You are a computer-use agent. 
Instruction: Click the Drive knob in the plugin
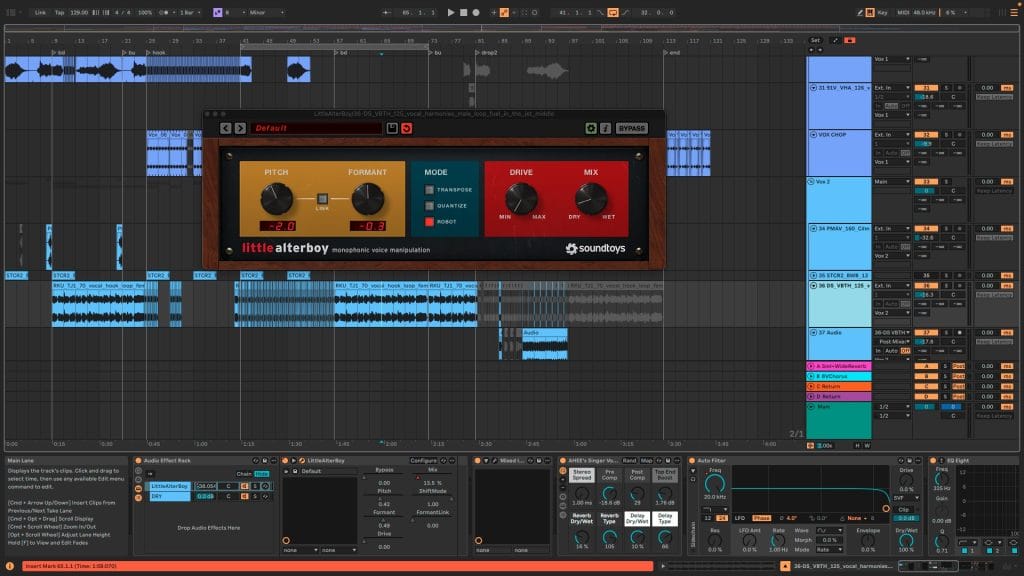(520, 199)
